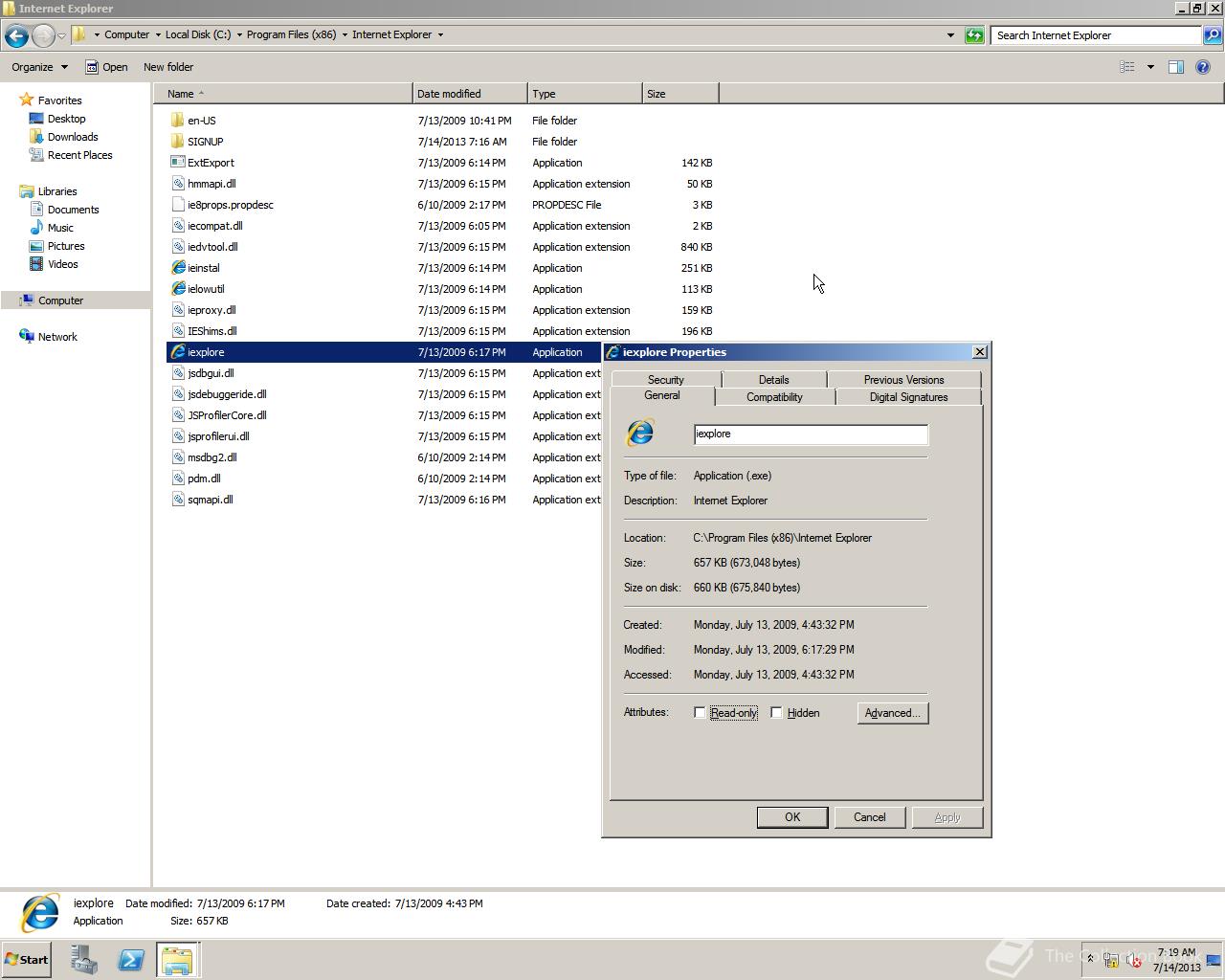Click the Forward navigation arrow

pyautogui.click(x=43, y=35)
